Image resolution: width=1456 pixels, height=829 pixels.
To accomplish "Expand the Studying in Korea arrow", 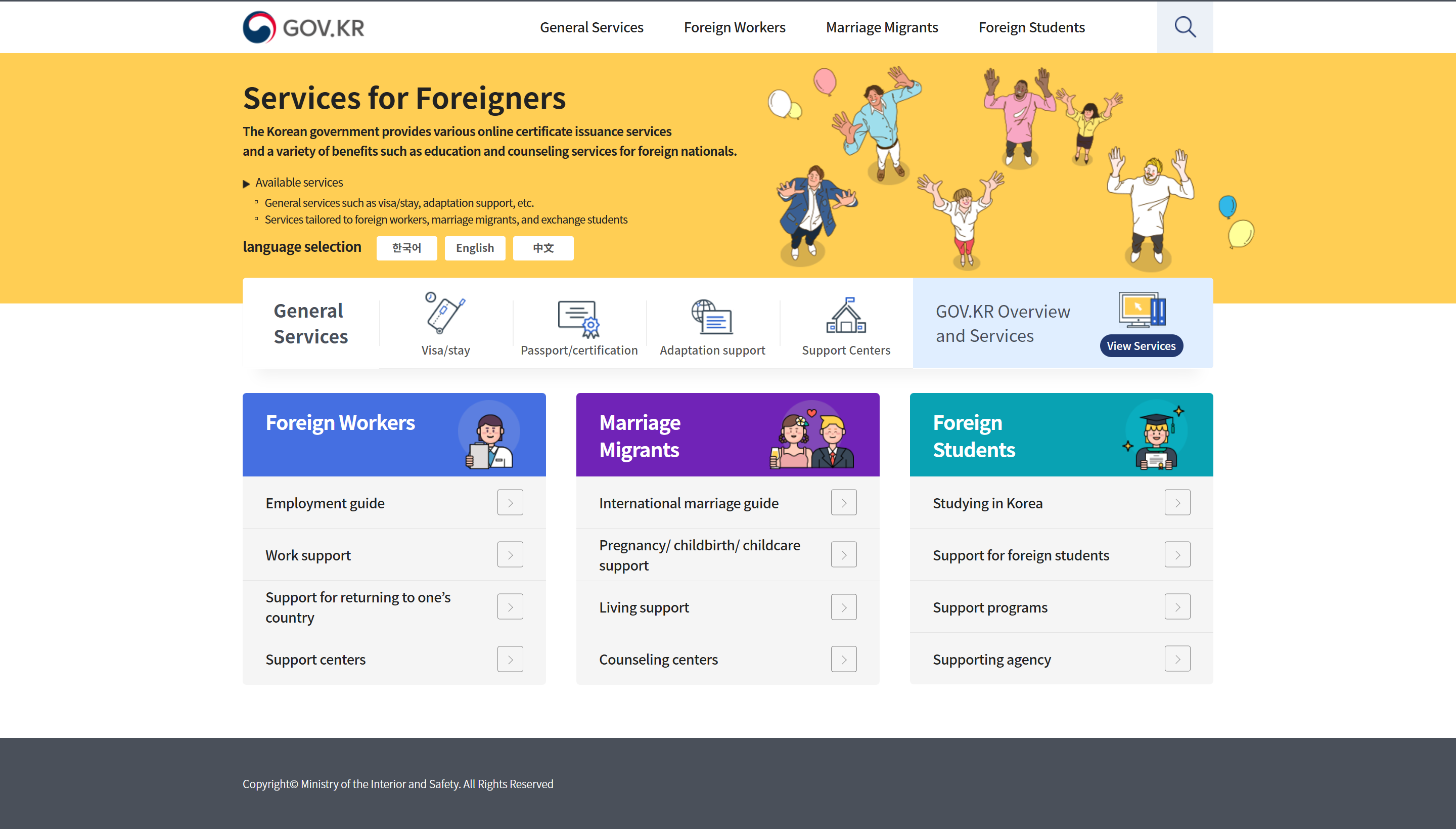I will [1177, 503].
